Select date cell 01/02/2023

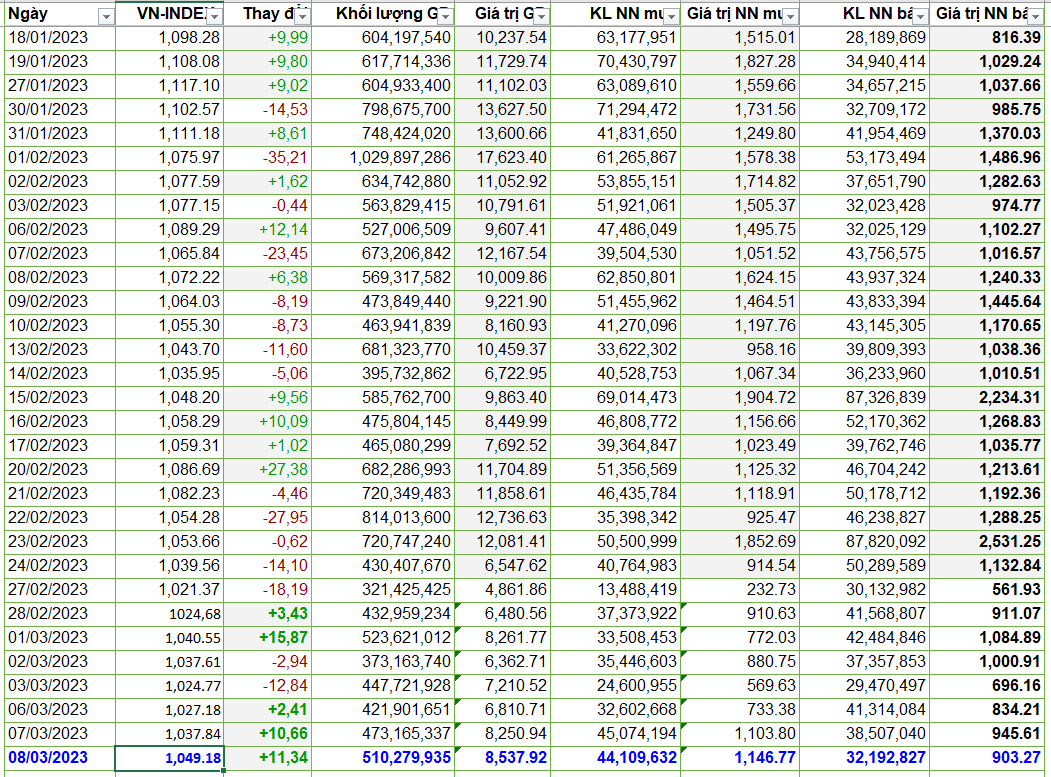click(x=60, y=158)
